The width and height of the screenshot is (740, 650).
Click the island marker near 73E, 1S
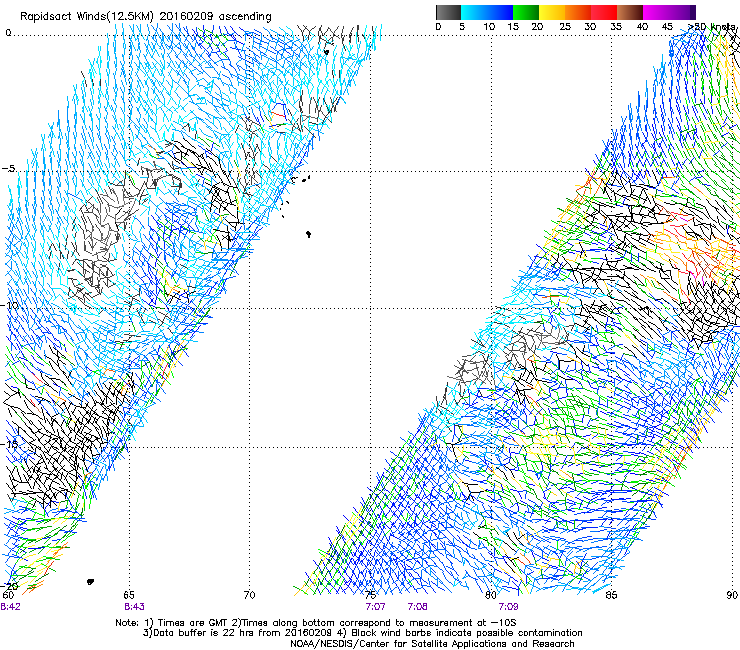click(326, 52)
